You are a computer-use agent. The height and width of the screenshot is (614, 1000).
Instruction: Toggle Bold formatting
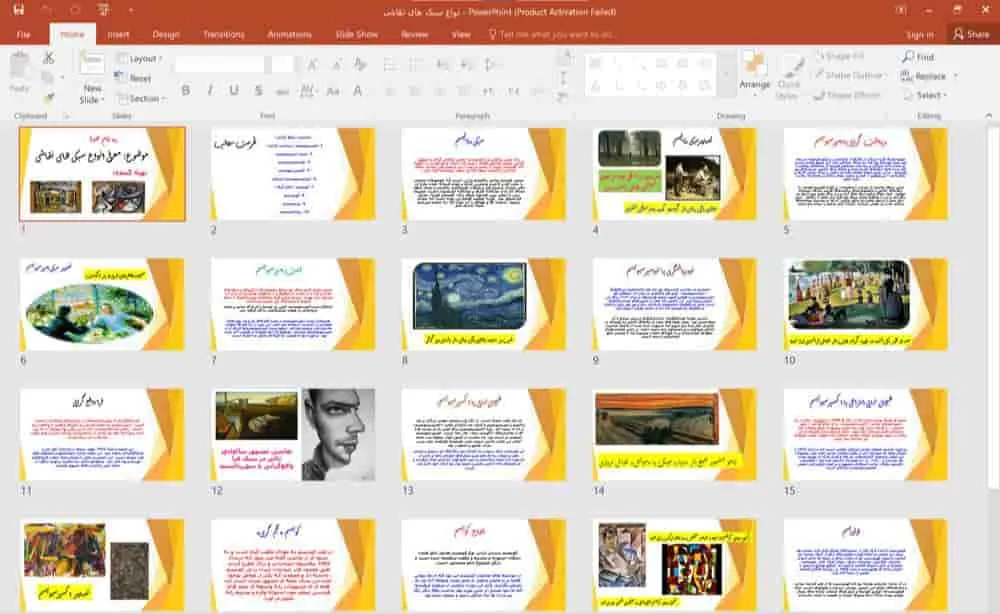tap(186, 91)
